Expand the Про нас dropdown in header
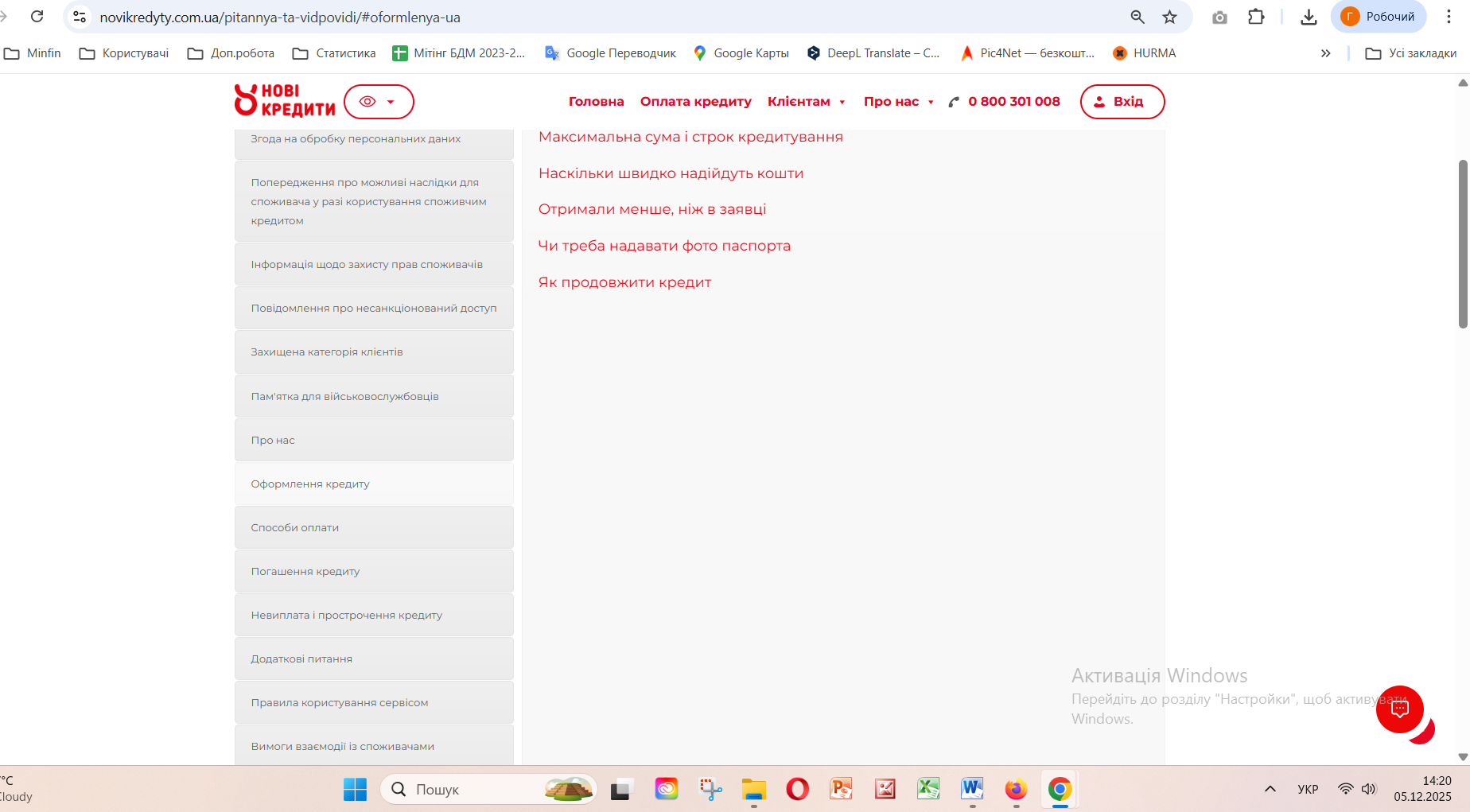The height and width of the screenshot is (812, 1470). (898, 102)
